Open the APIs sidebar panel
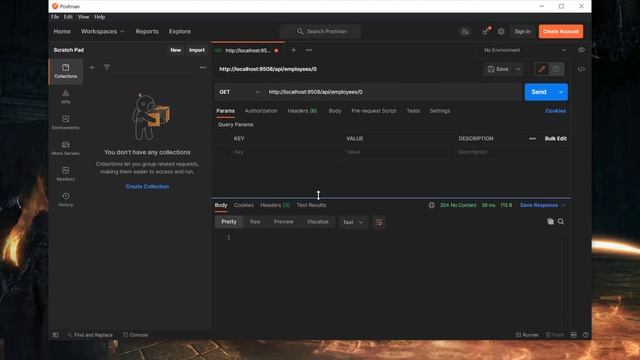The image size is (640, 360). coord(66,97)
